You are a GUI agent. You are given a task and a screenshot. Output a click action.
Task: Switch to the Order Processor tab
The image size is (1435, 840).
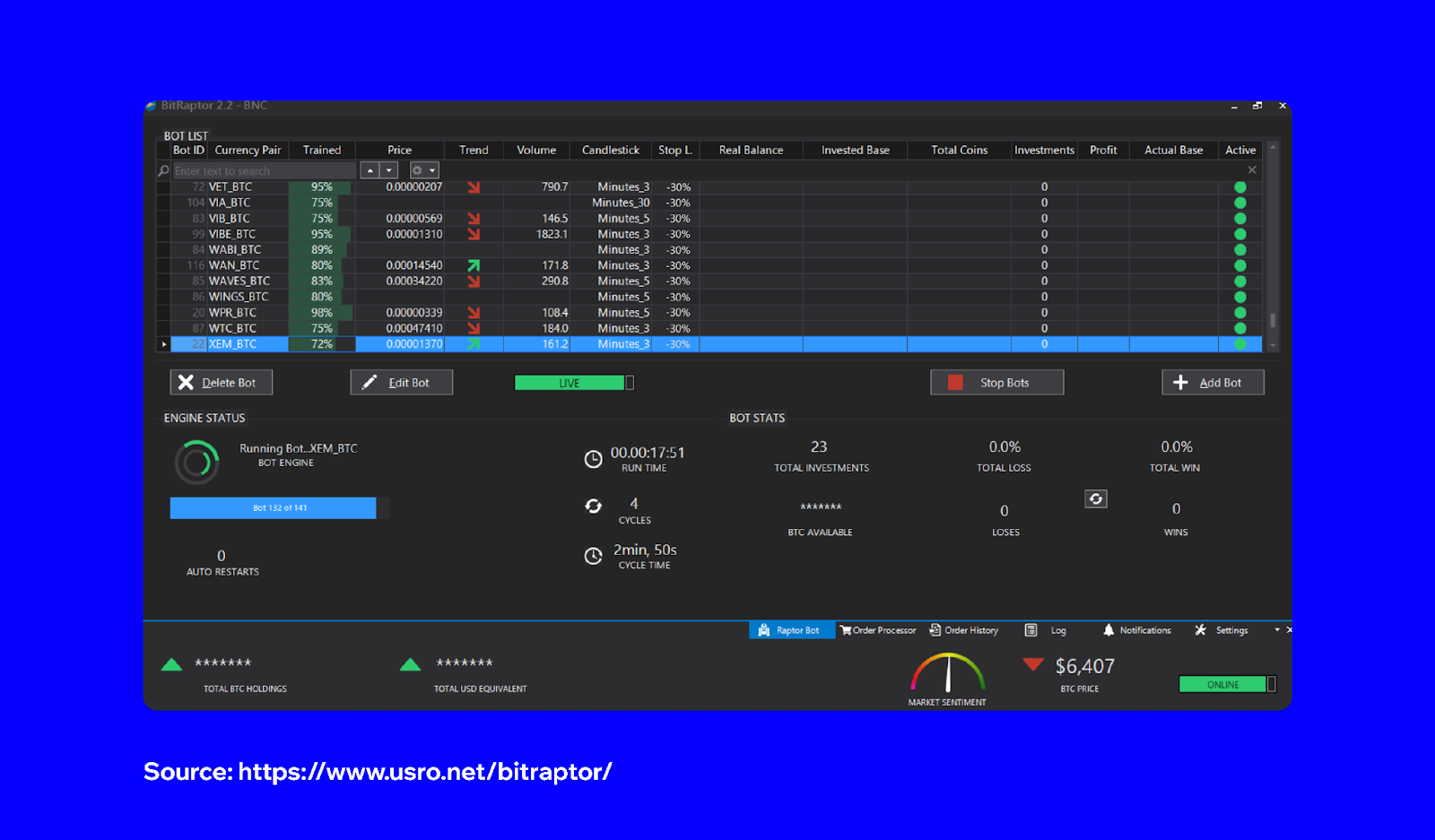tap(877, 630)
